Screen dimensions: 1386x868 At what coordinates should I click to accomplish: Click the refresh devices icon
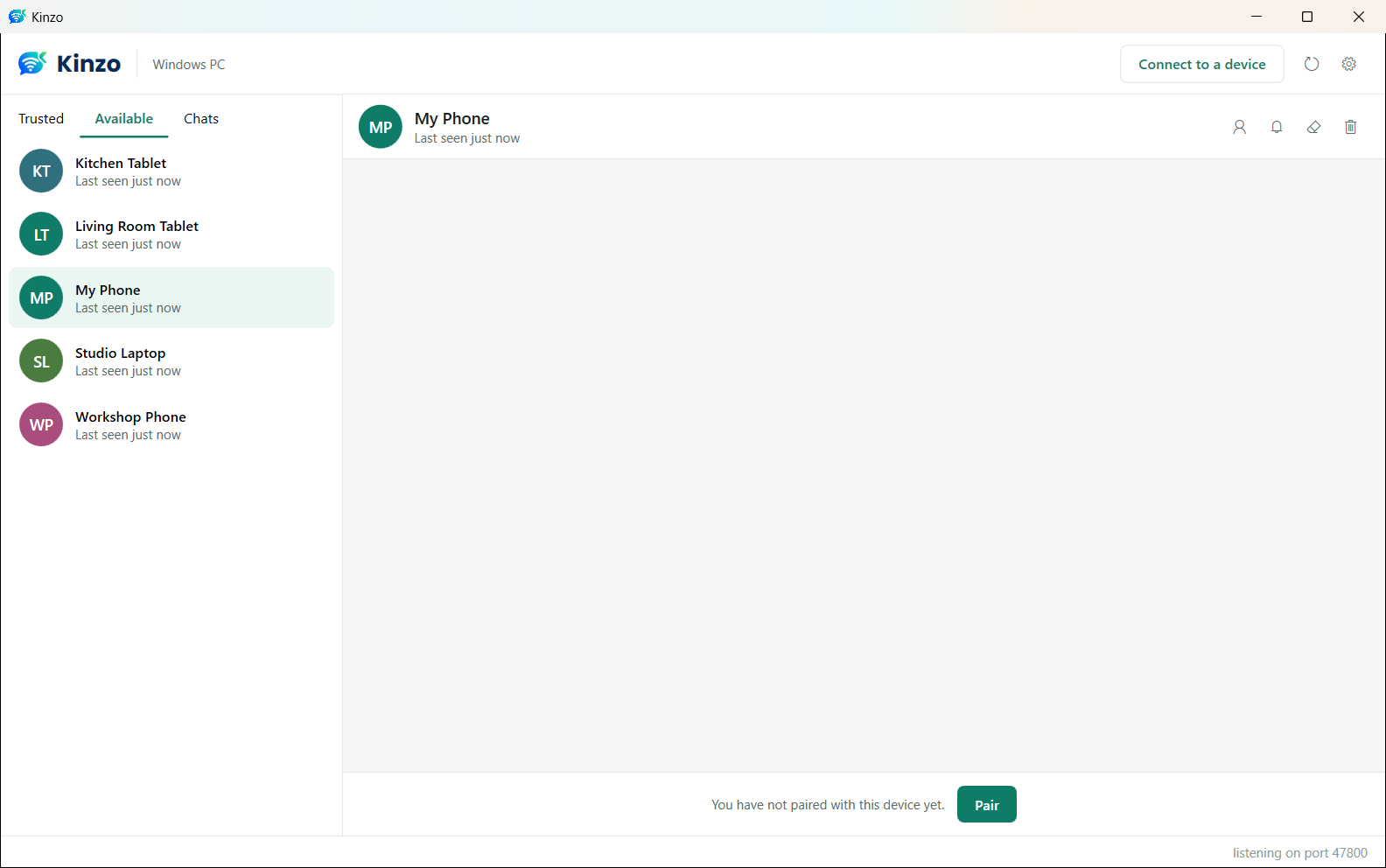pyautogui.click(x=1311, y=64)
